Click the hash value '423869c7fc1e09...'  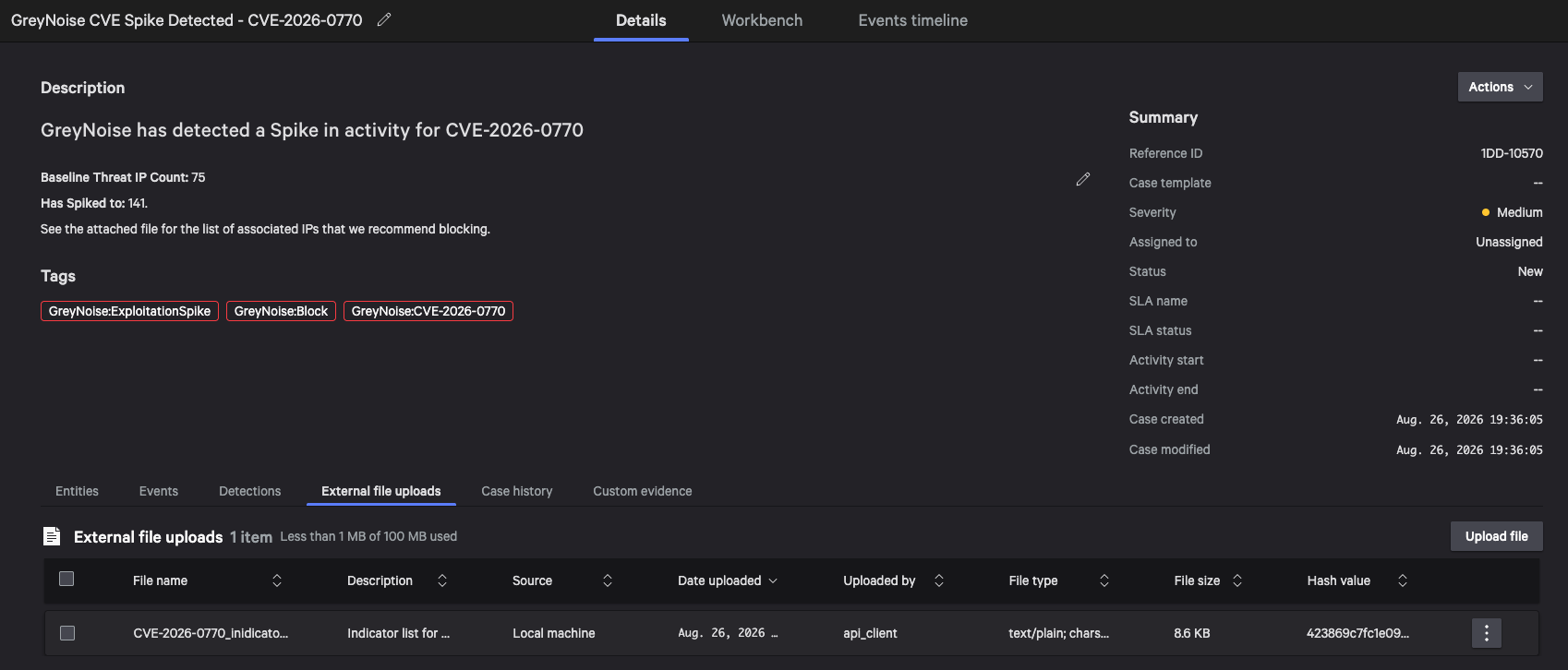click(1358, 633)
